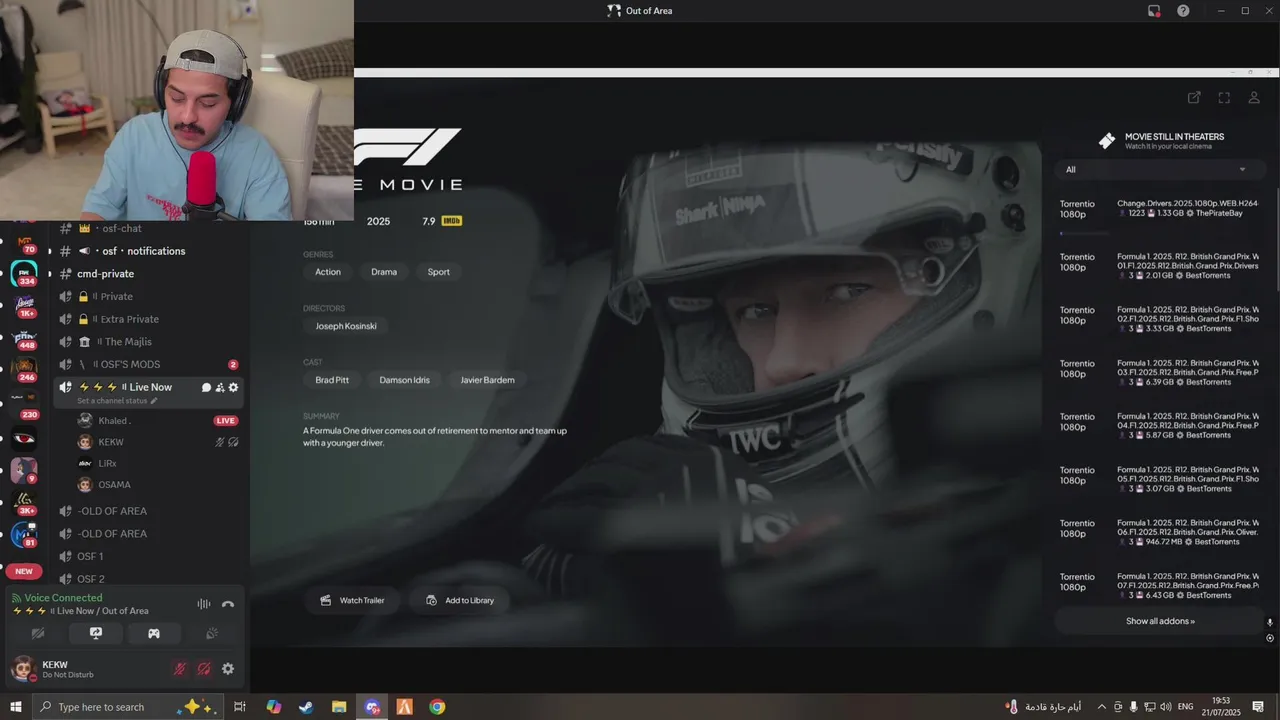Viewport: 1280px width, 720px height.
Task: Click pencil icon next to Set a channel status
Action: tap(154, 401)
